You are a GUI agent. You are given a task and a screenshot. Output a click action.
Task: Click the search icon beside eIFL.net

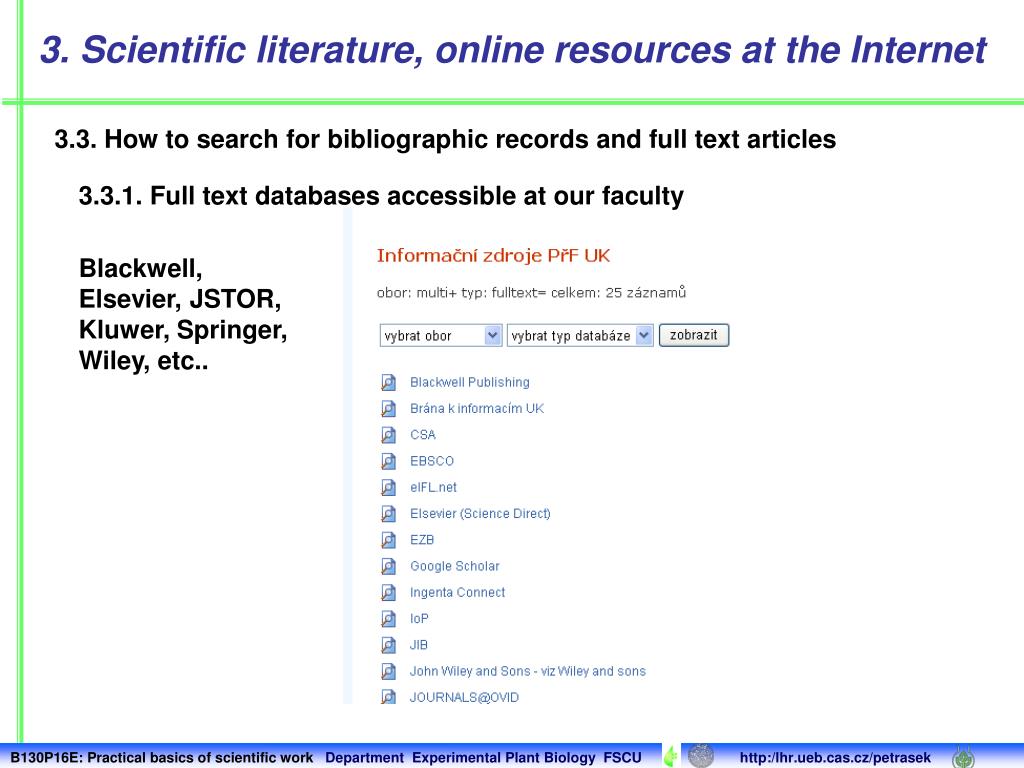(389, 487)
